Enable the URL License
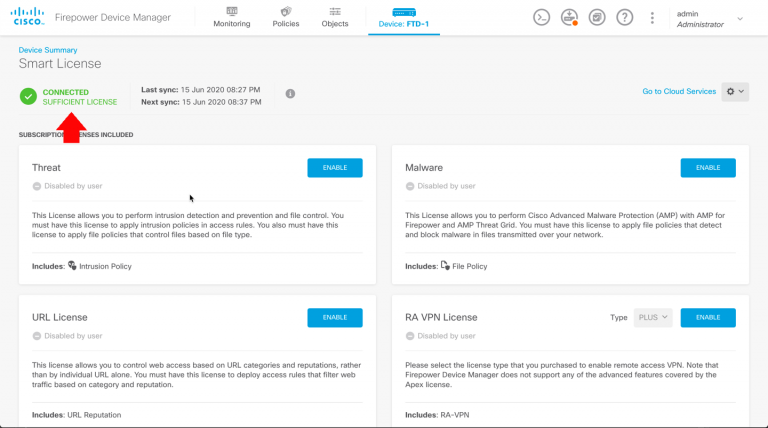The height and width of the screenshot is (428, 768). [x=335, y=317]
